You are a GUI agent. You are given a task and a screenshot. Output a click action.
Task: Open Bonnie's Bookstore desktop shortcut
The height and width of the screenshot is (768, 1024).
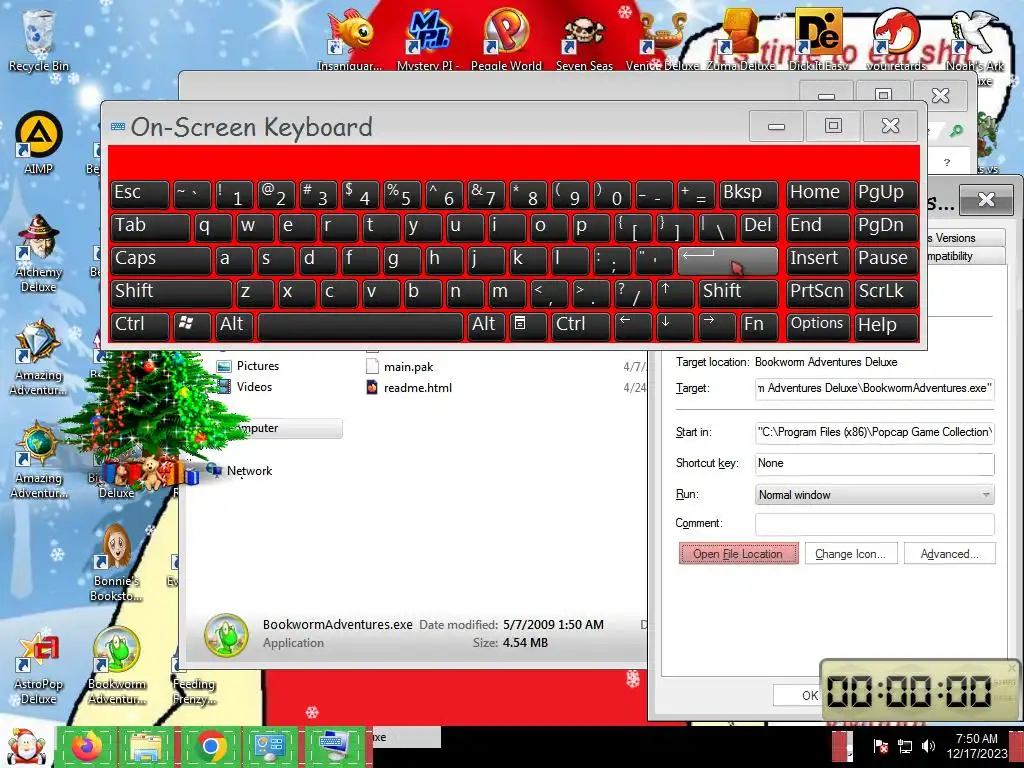tap(116, 563)
